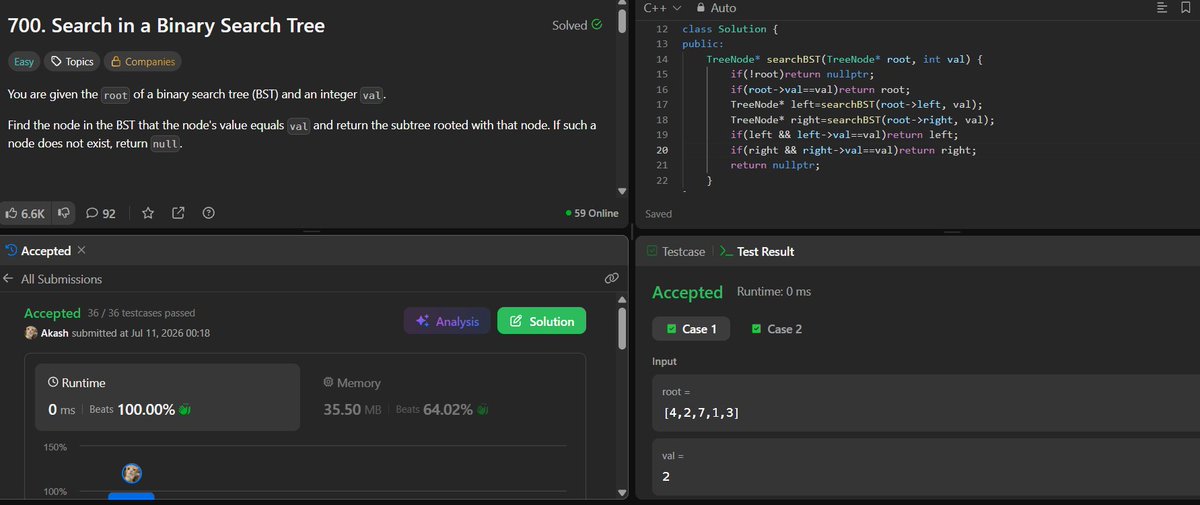Click the share external-link icon
Viewport: 1200px width, 505px height.
pyautogui.click(x=178, y=213)
